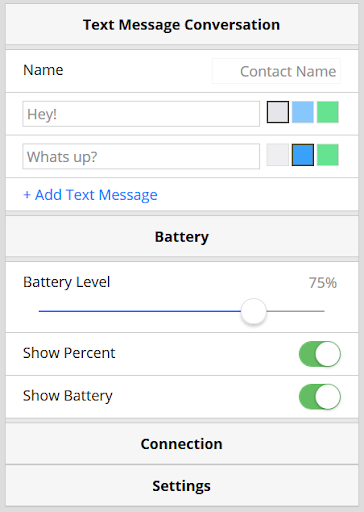This screenshot has height=512, width=364.
Task: Pick green bubble color for Hey! message
Action: click(328, 112)
